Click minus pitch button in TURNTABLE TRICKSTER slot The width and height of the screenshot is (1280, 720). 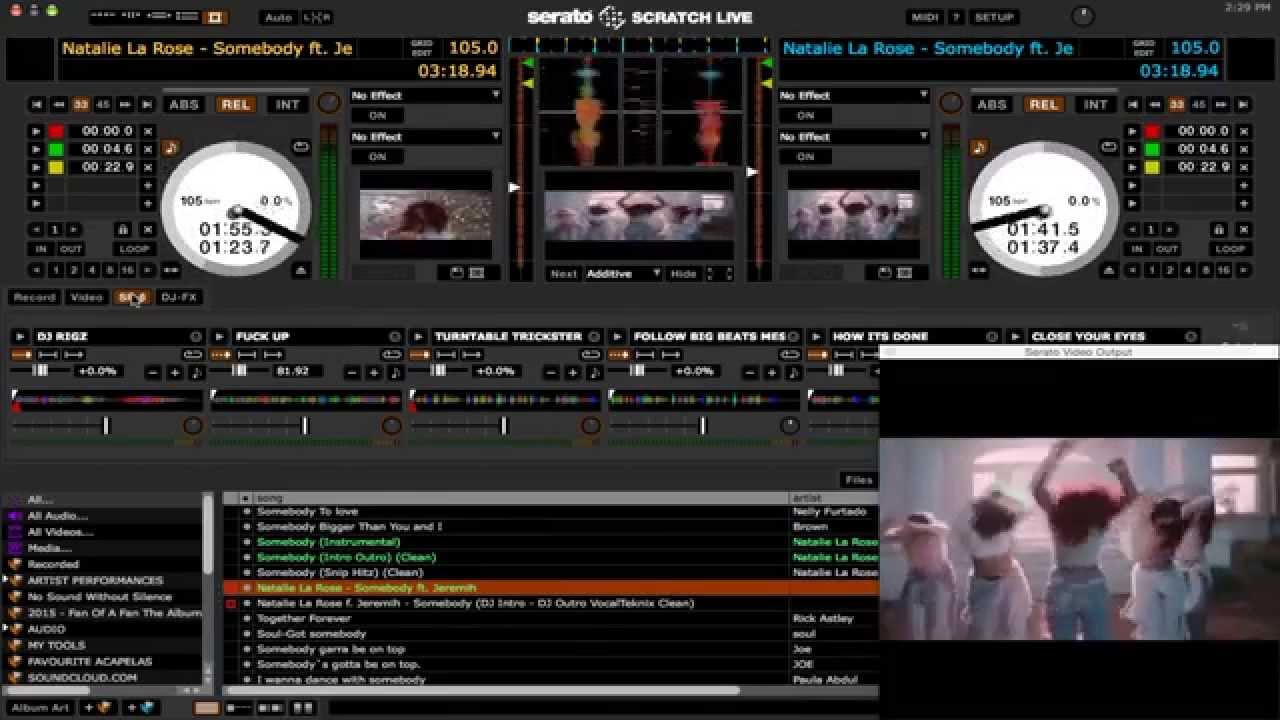(x=552, y=372)
